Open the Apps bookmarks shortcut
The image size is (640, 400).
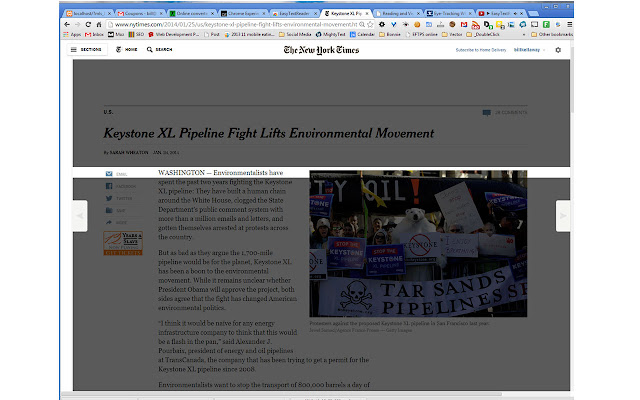pos(72,35)
